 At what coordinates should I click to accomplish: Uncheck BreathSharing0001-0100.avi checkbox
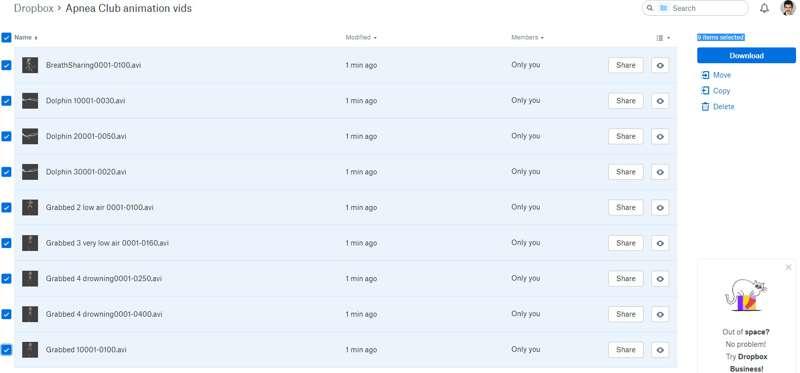[x=6, y=65]
